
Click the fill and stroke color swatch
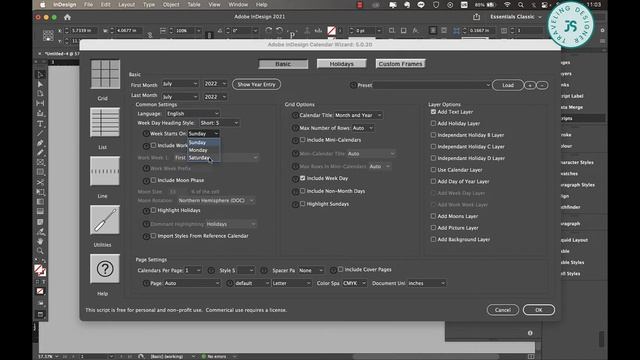click(x=40, y=270)
